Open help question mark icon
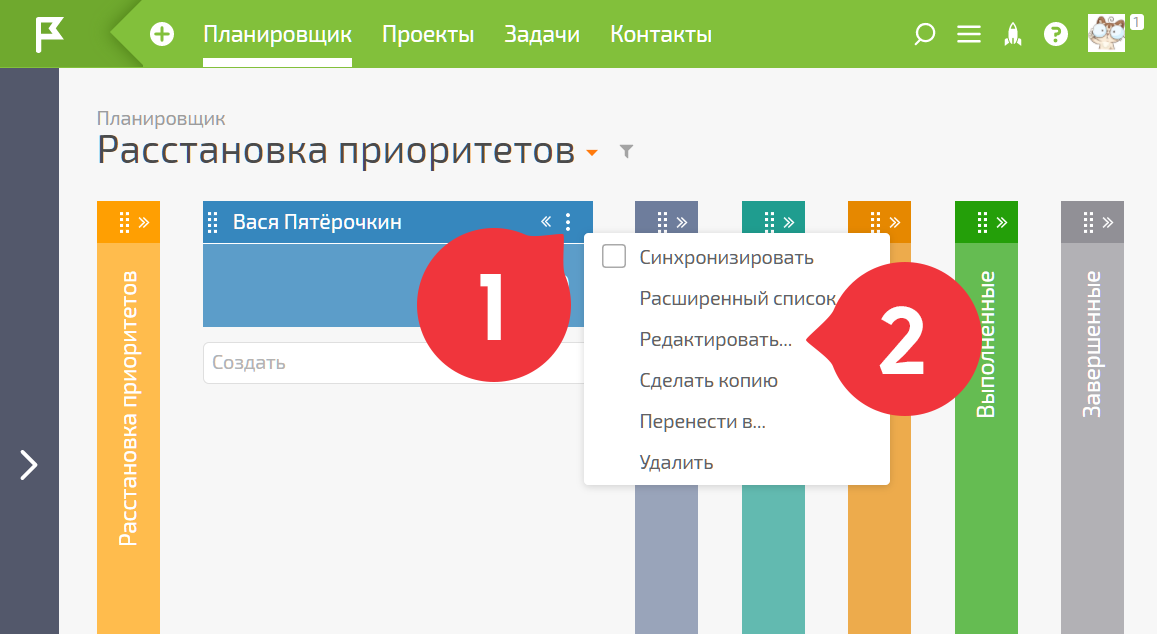Screen dimensions: 1157x634 pyautogui.click(x=1056, y=34)
